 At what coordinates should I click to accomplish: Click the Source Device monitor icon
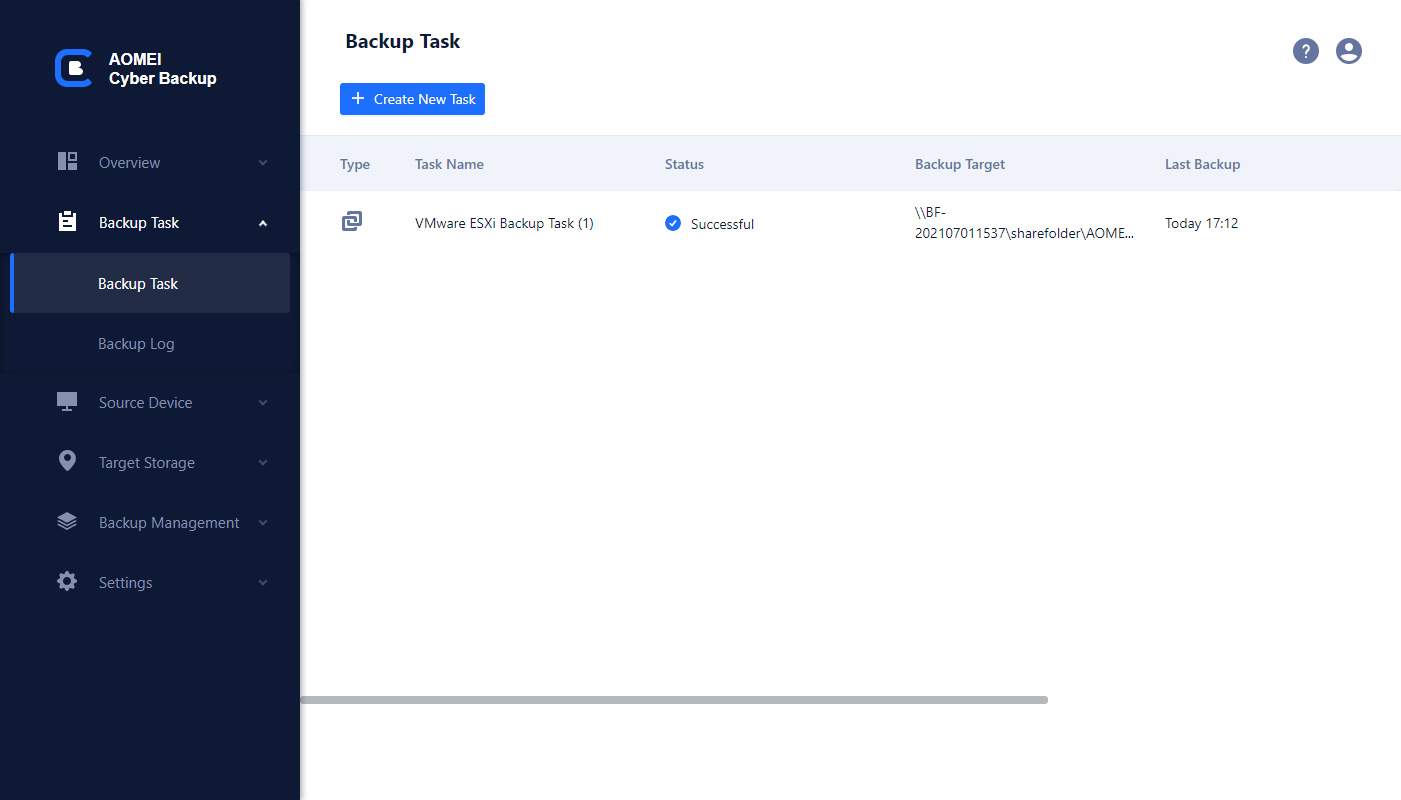(67, 402)
